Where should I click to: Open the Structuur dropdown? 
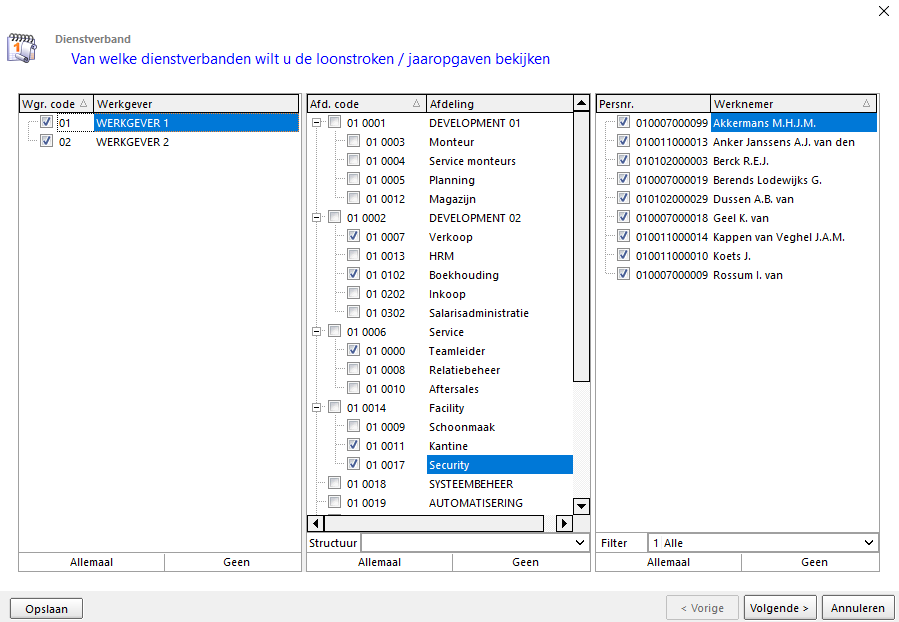[581, 543]
